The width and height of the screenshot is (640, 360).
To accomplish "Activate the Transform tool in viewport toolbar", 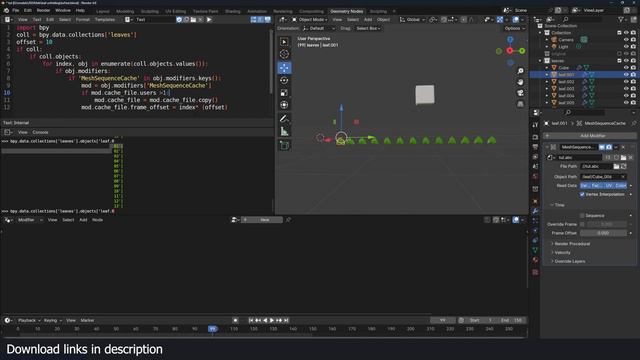I will (x=284, y=105).
